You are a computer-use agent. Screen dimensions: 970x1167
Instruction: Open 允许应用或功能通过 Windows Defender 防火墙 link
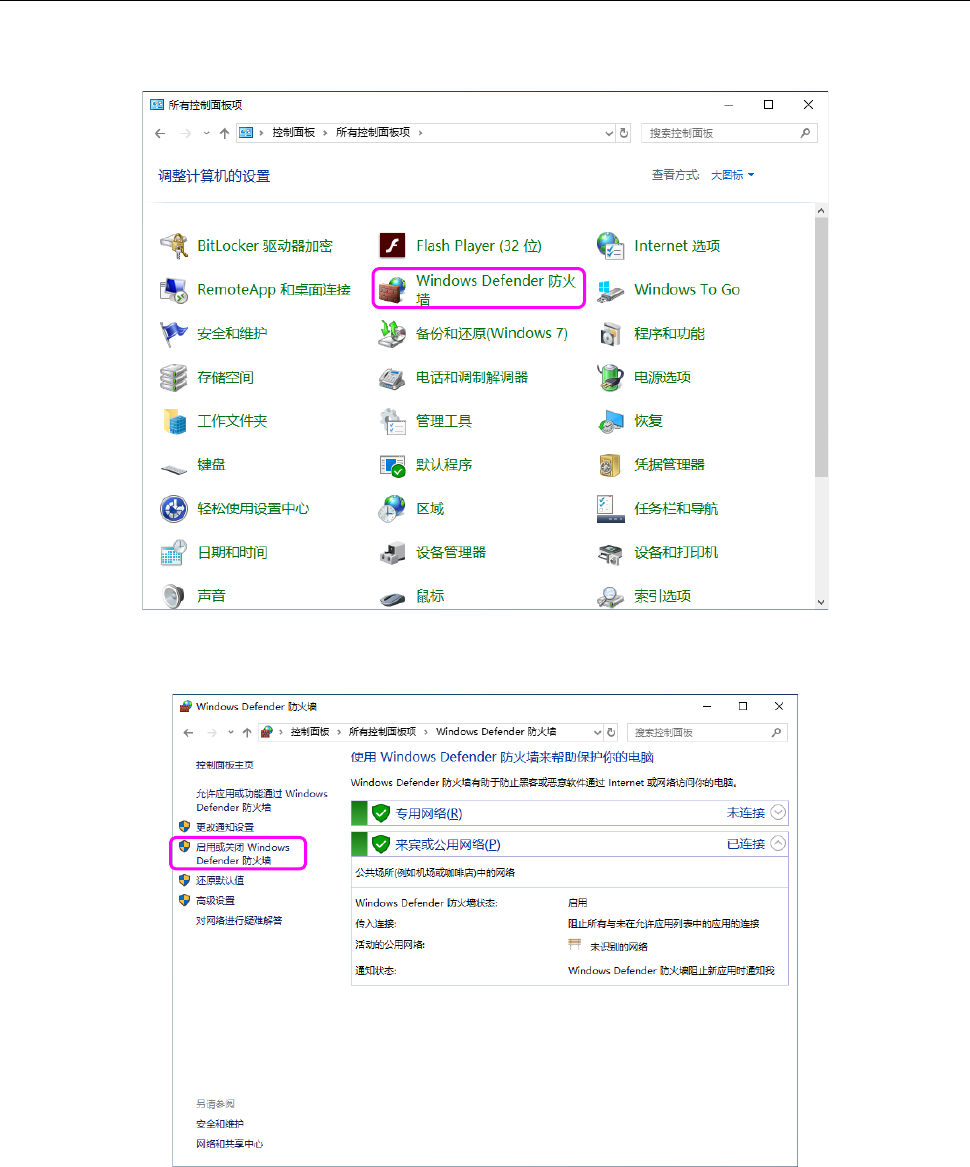tap(261, 800)
